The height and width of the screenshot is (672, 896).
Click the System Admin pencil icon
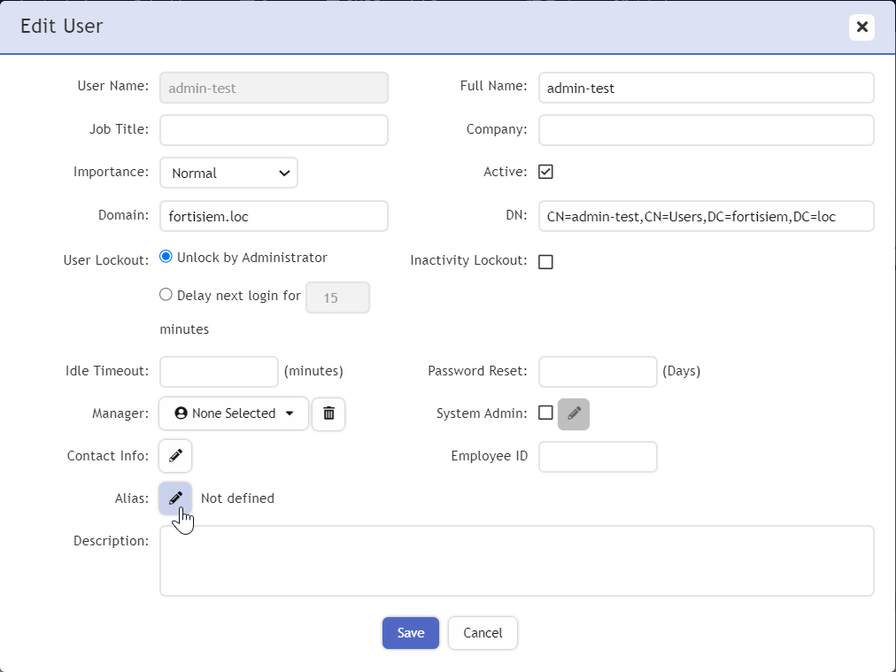pos(574,413)
